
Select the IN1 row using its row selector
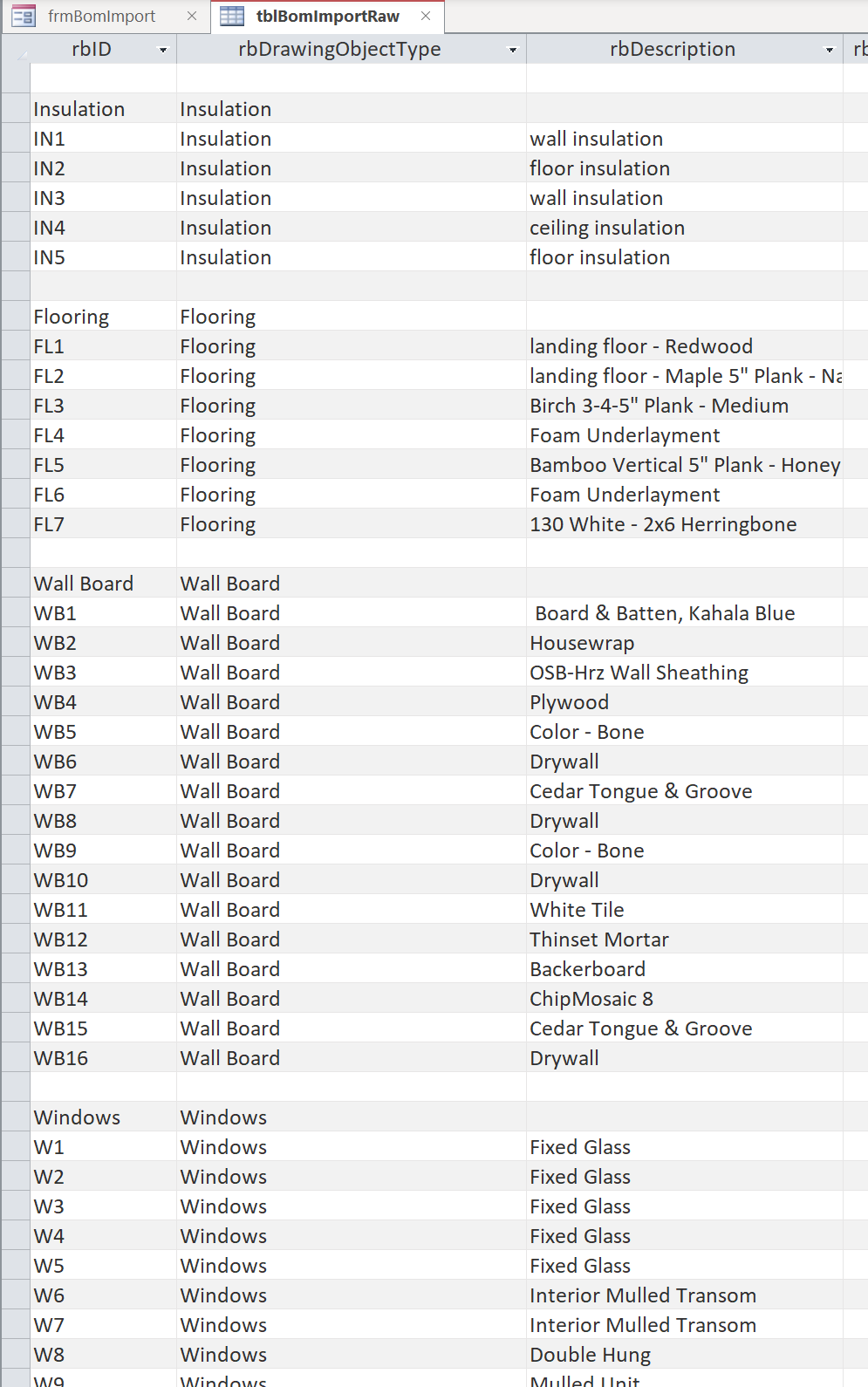[16, 139]
